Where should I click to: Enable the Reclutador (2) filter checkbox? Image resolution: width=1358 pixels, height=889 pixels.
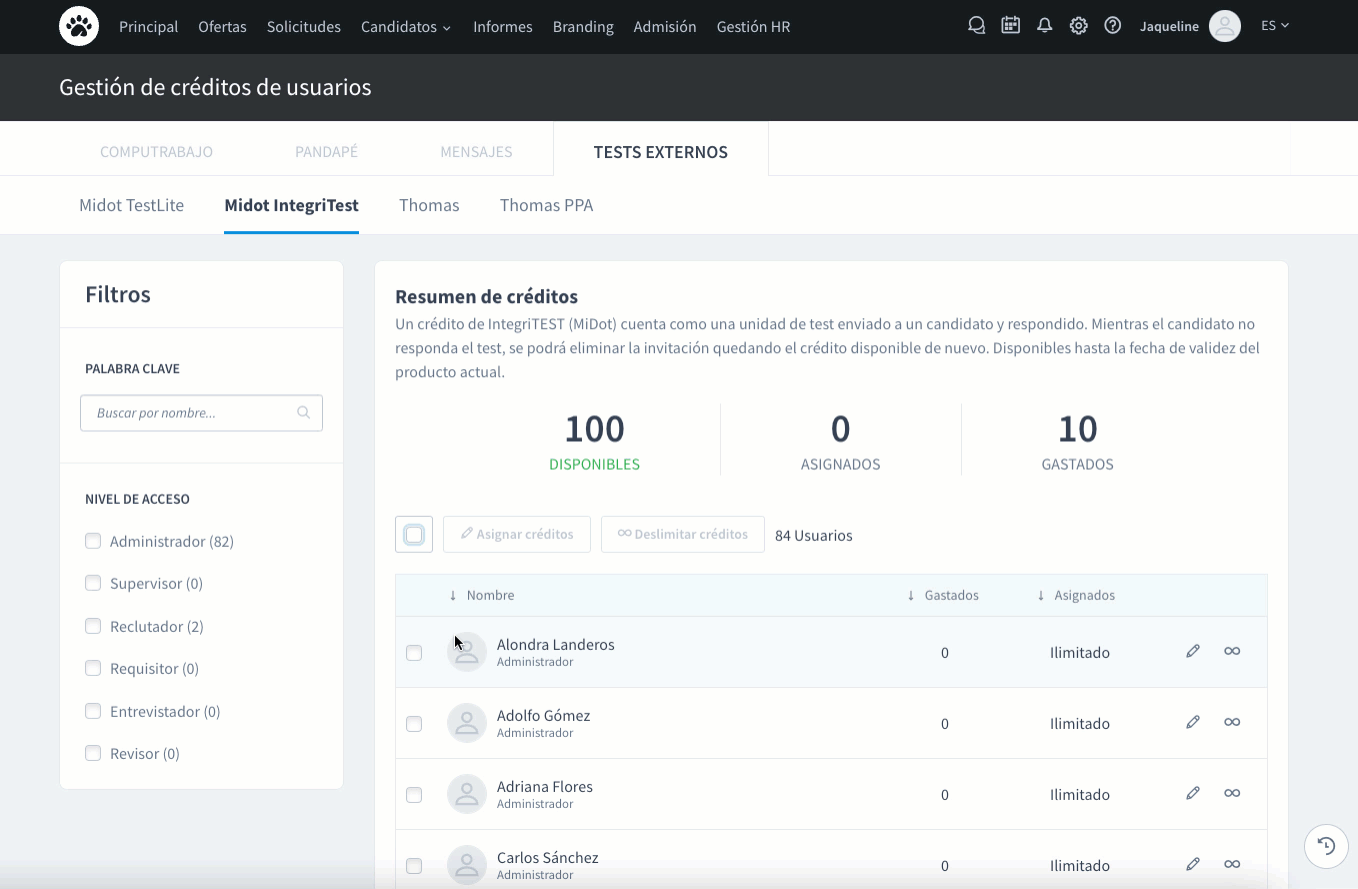click(93, 626)
